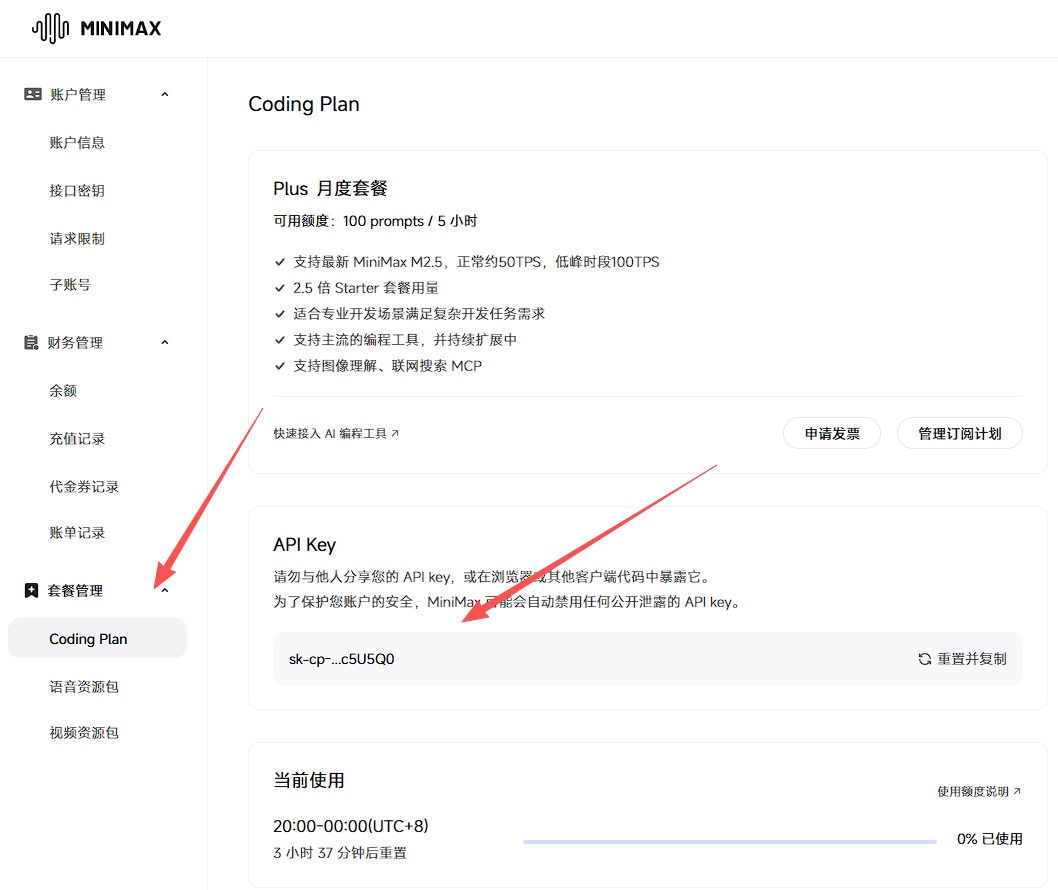View 充值记录 page
This screenshot has width=1058, height=890.
pyautogui.click(x=77, y=439)
